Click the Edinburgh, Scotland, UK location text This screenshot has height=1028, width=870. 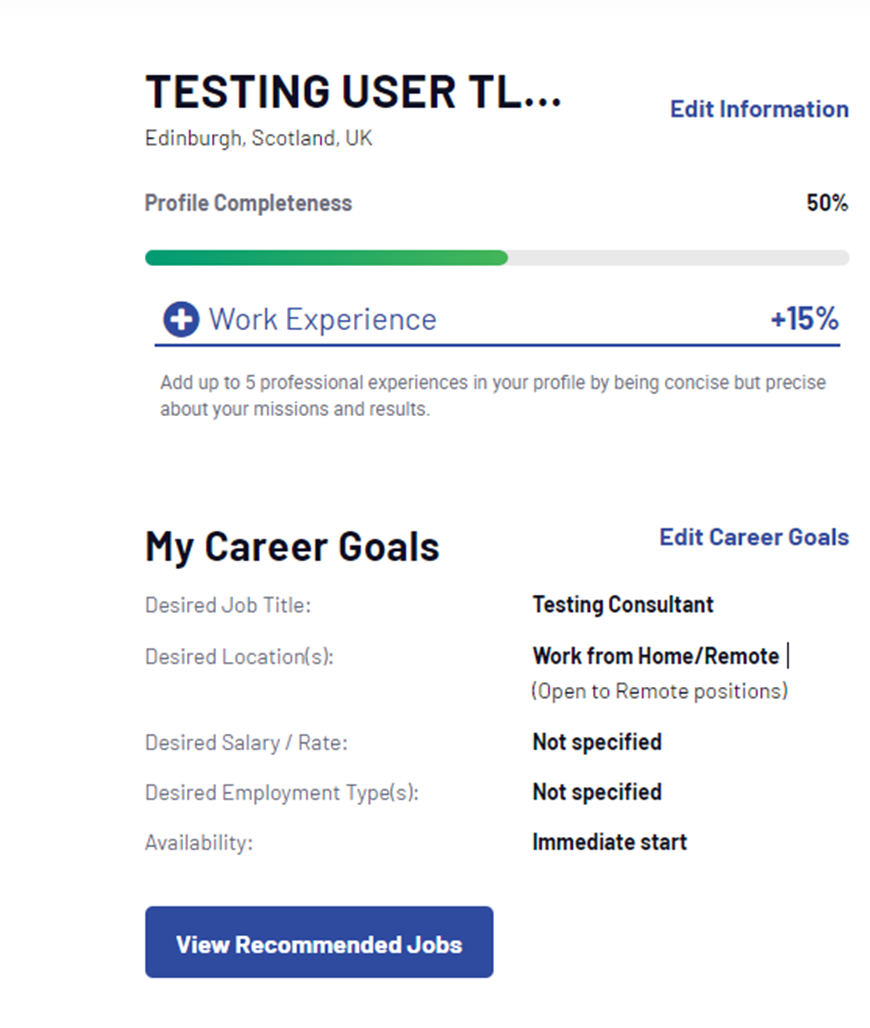258,138
